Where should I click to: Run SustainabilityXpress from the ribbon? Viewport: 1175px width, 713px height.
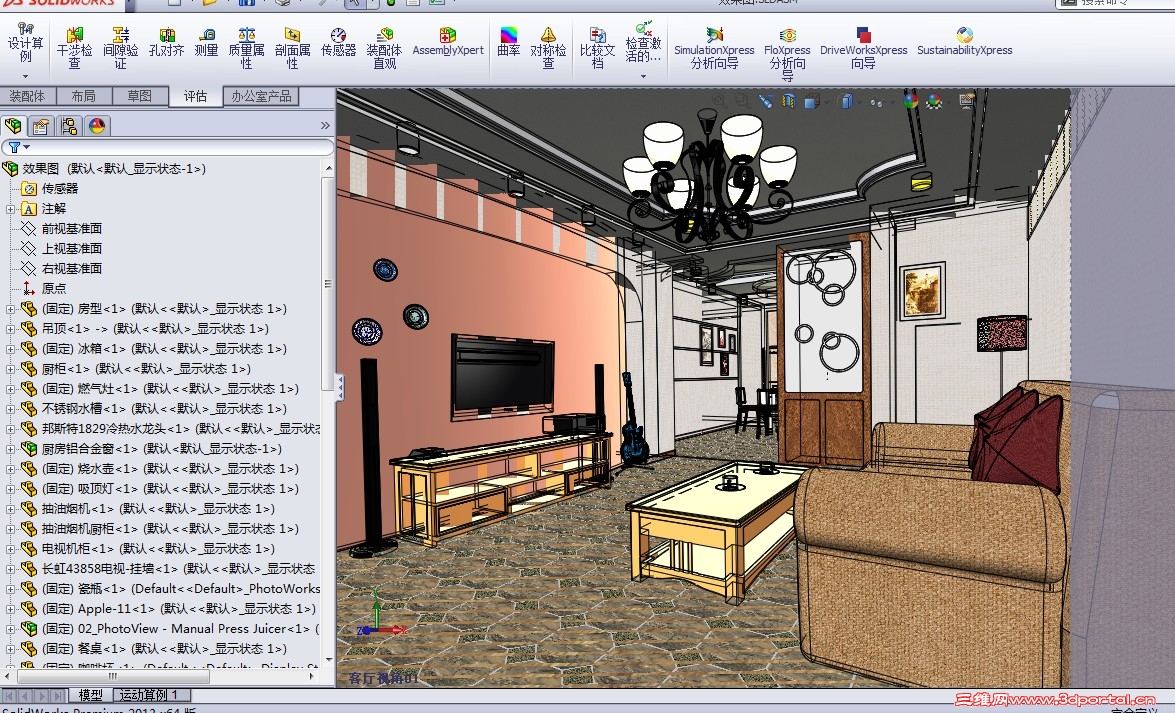point(963,40)
